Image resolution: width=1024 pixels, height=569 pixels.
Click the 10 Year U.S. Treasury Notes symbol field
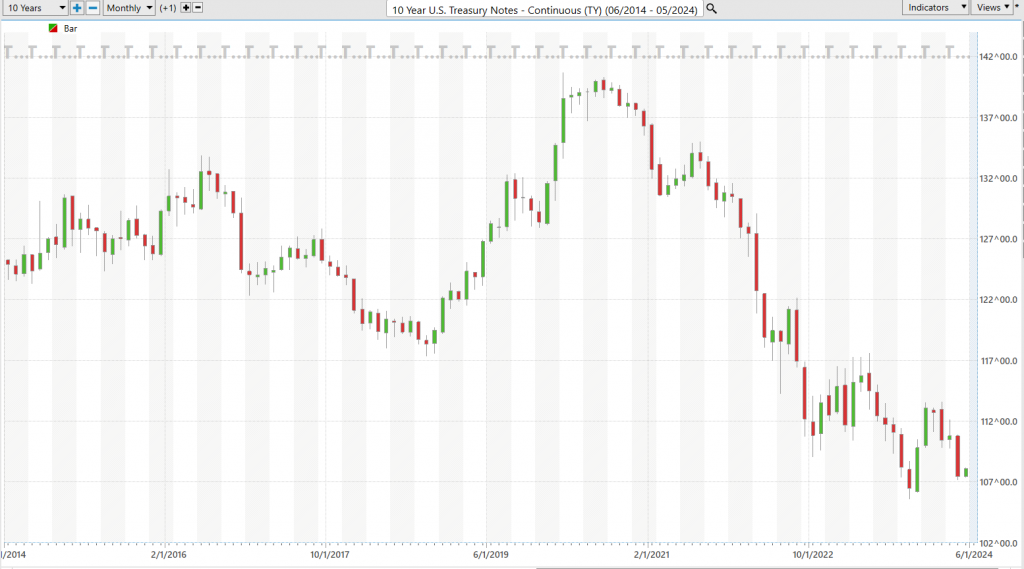click(x=545, y=10)
